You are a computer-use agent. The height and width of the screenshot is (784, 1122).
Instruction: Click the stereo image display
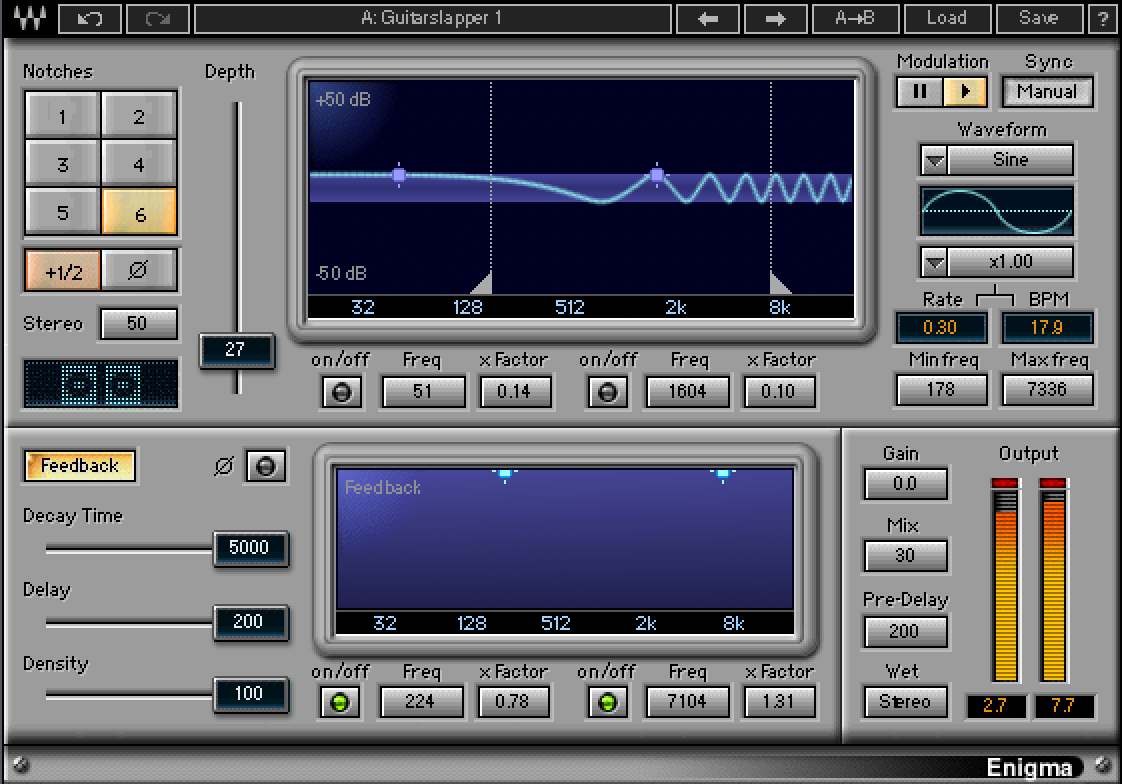[x=101, y=384]
